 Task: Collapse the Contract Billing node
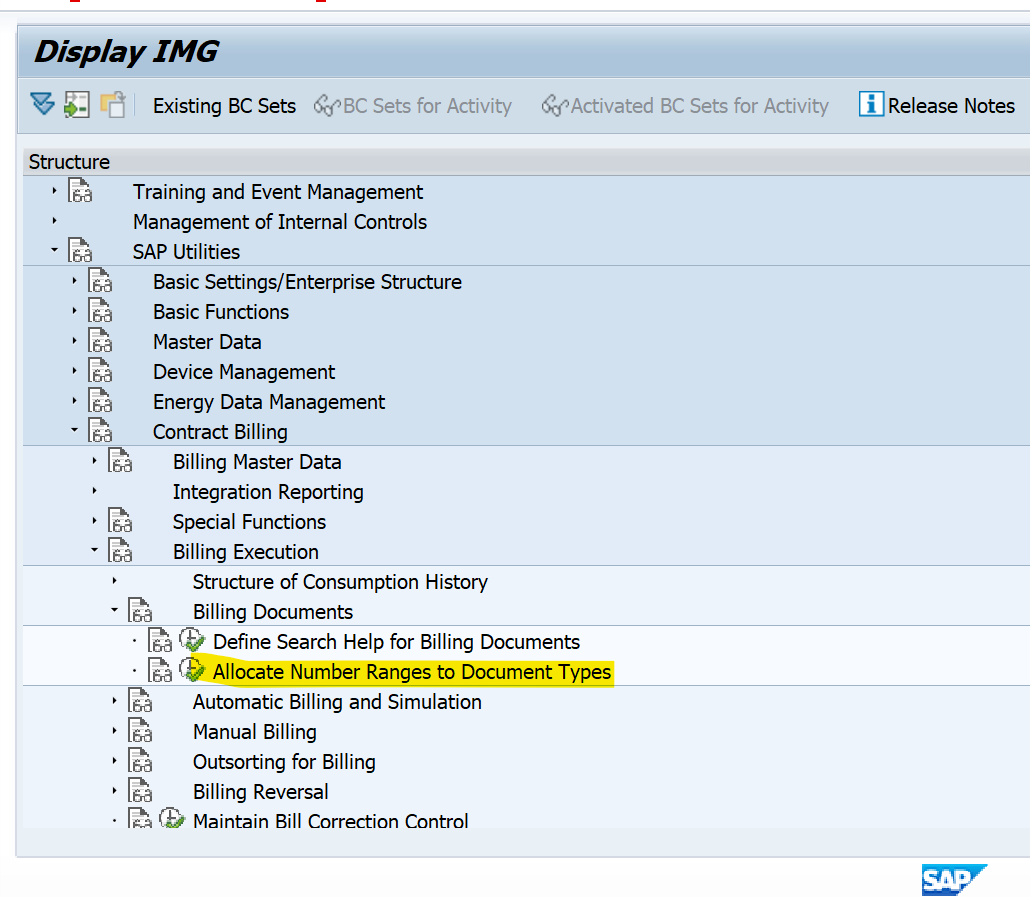tap(74, 430)
